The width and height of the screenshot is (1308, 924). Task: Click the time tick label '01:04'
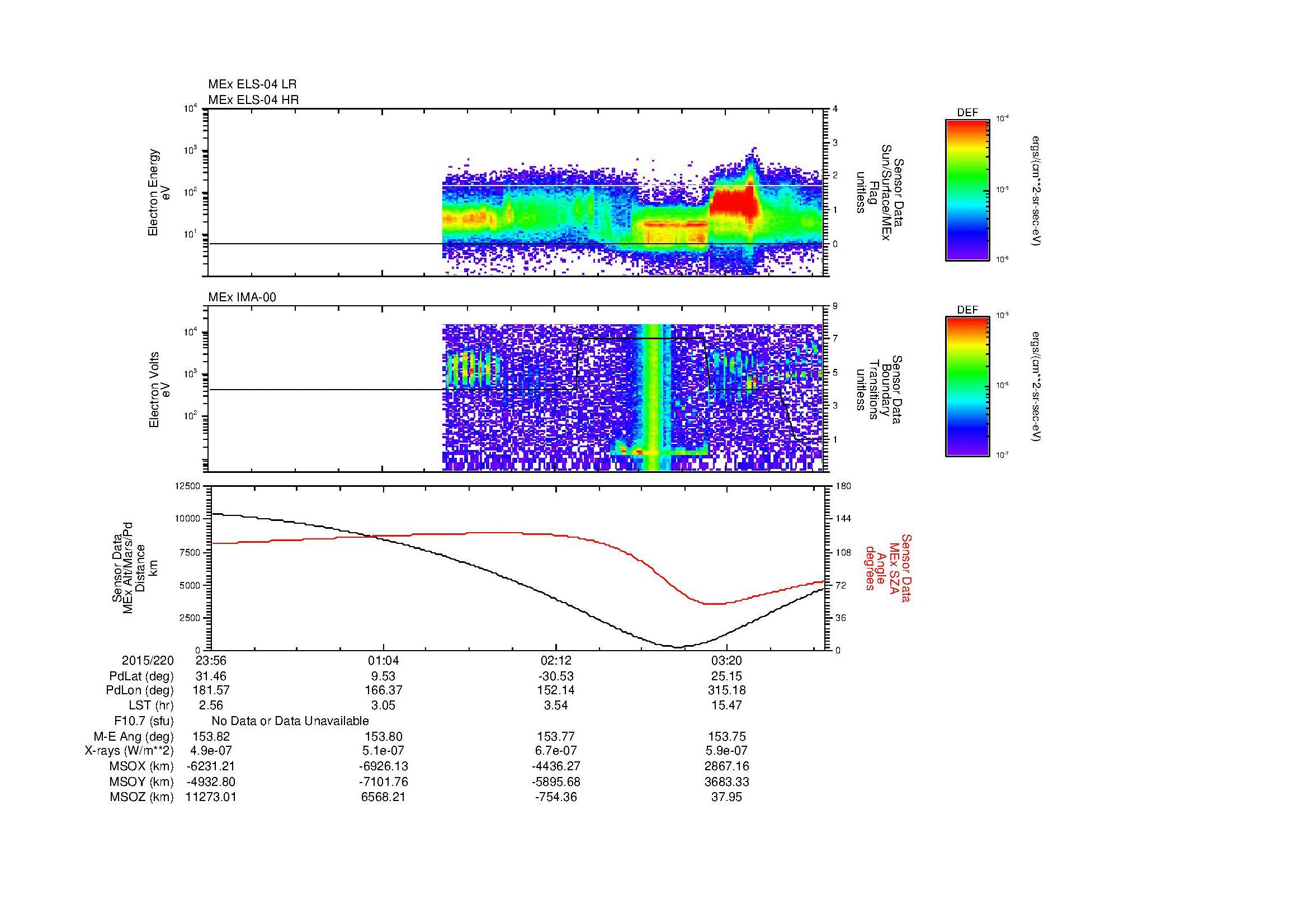point(384,660)
